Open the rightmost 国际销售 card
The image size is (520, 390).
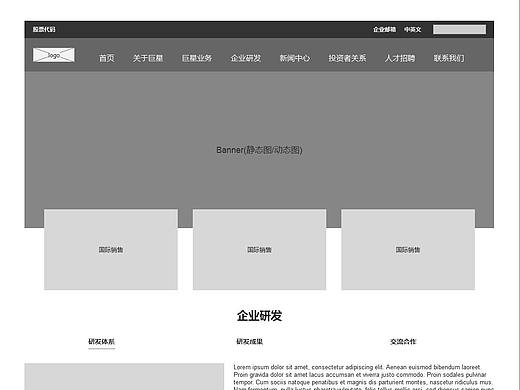pyautogui.click(x=408, y=249)
